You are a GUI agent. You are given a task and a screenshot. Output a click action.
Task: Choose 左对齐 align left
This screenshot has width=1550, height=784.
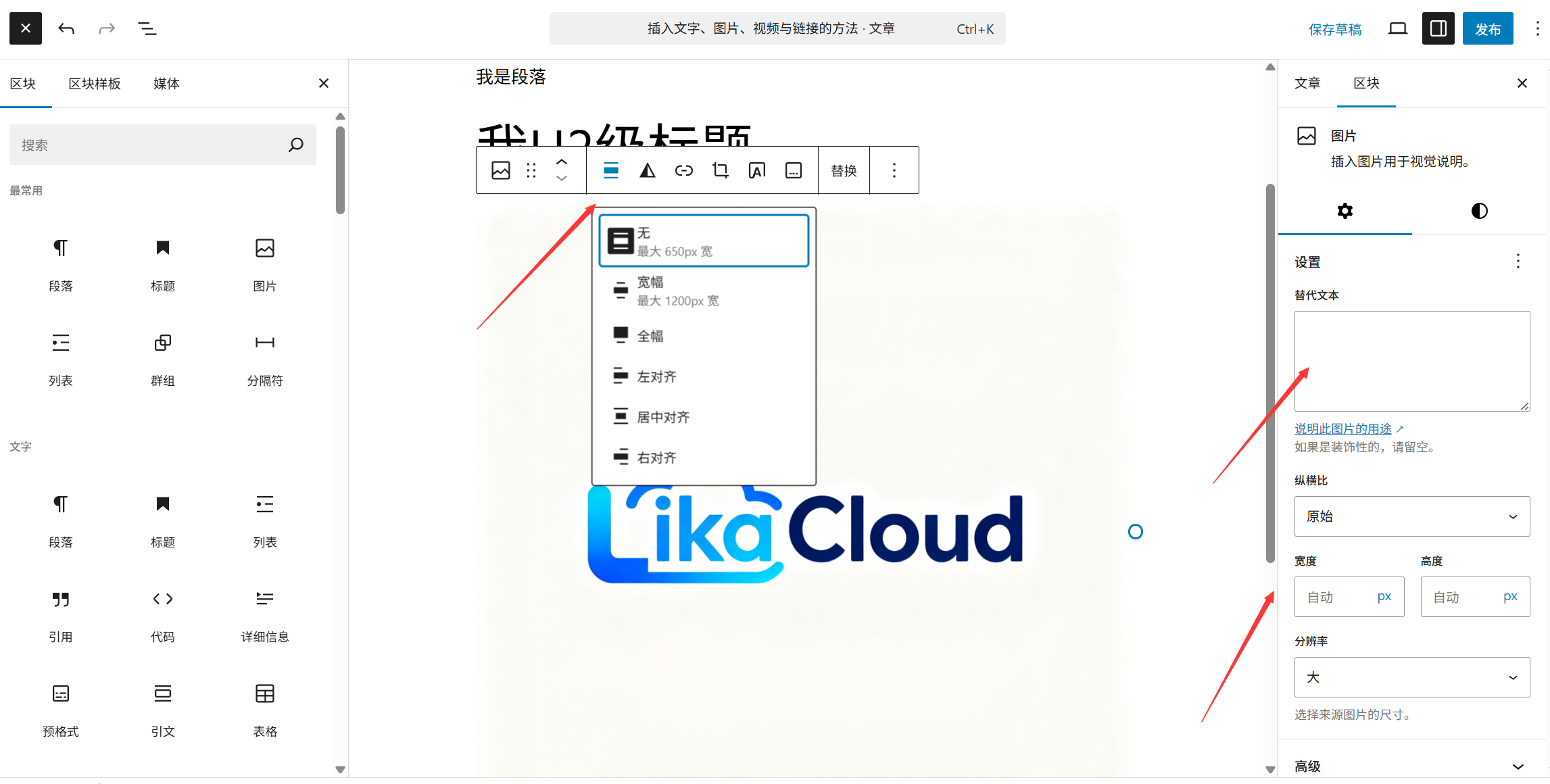(x=704, y=376)
